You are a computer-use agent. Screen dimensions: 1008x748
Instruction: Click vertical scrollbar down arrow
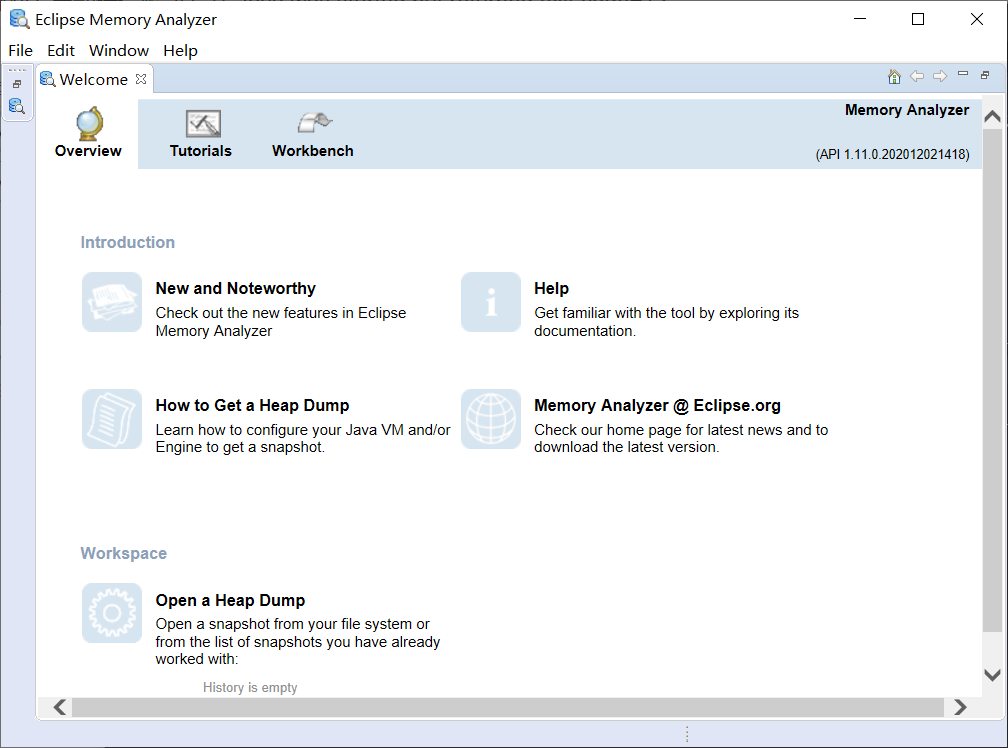(x=993, y=675)
